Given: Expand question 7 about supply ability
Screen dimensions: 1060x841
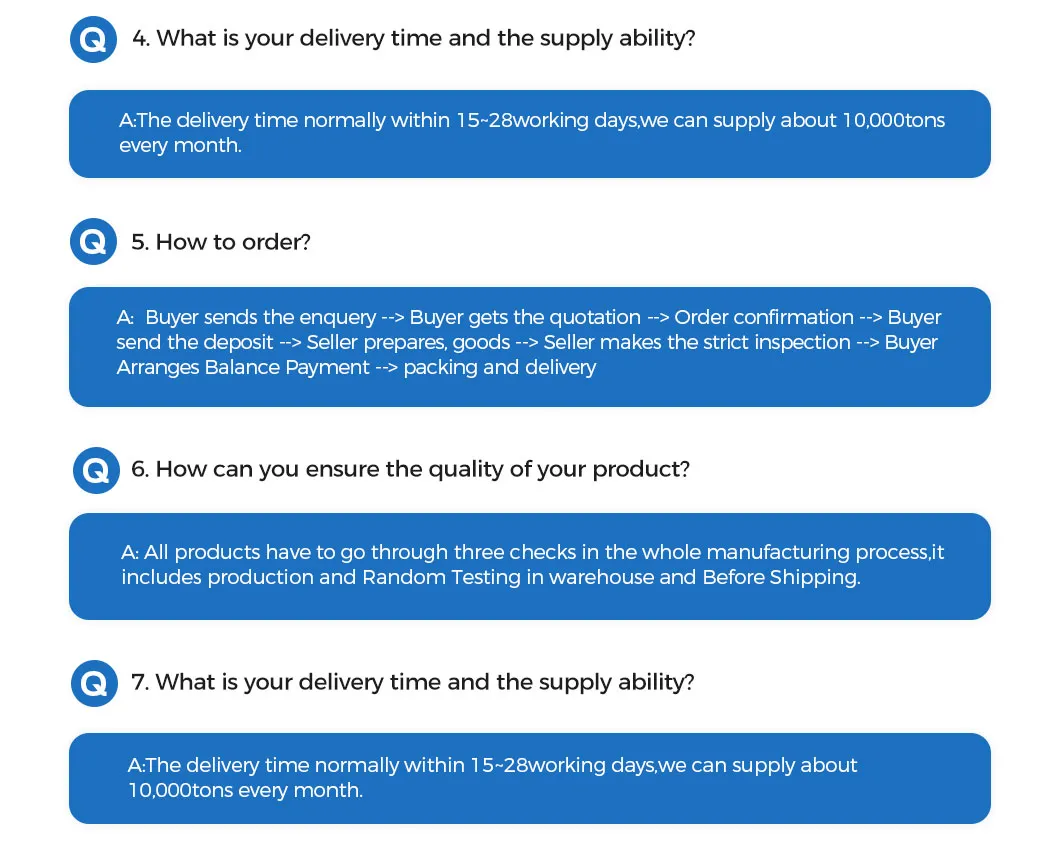Looking at the screenshot, I should [x=413, y=682].
